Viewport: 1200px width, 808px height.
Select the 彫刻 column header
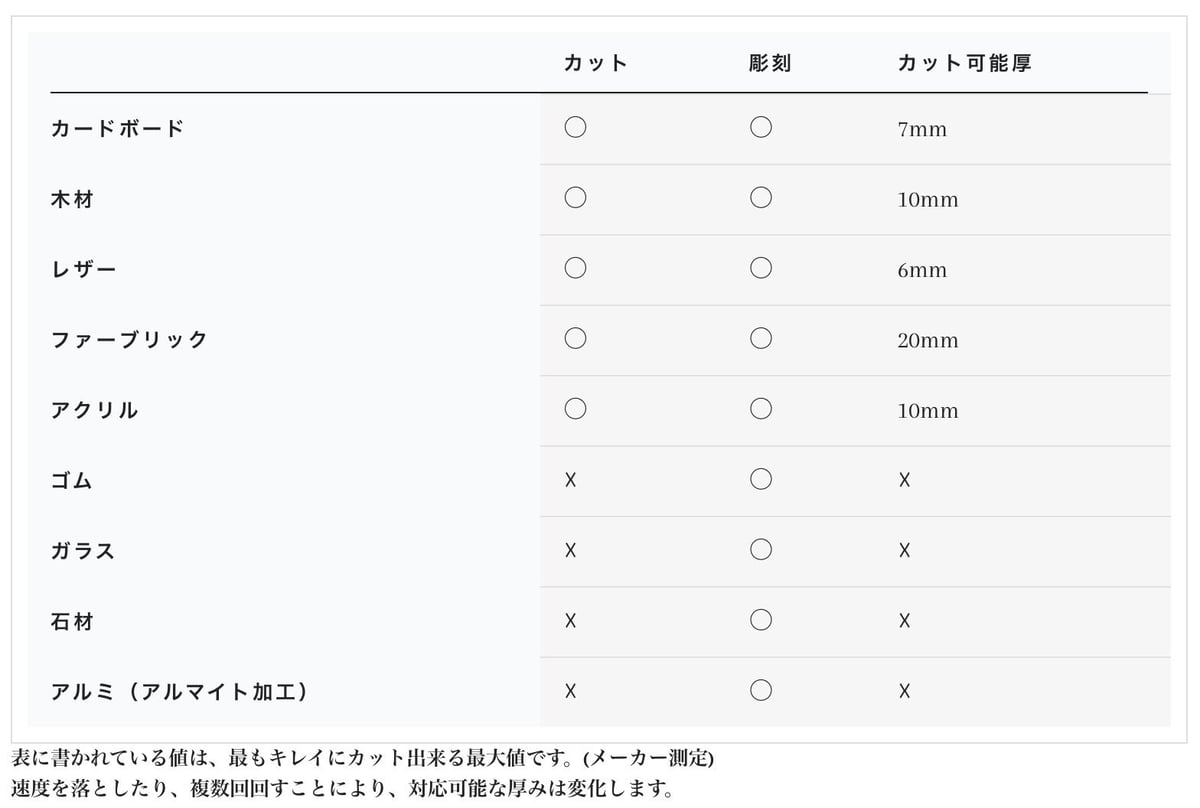770,63
